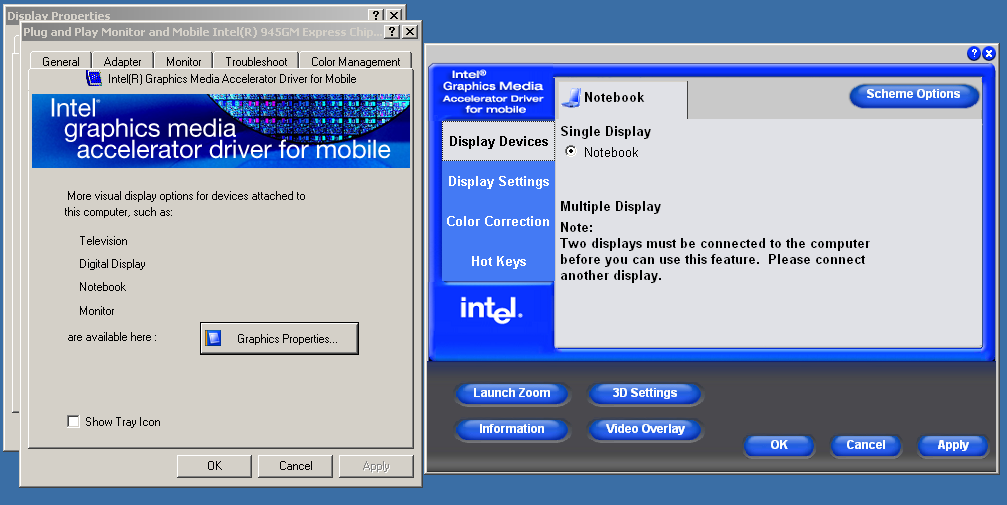The image size is (1007, 505).
Task: Open the Adapter tab
Action: [x=123, y=62]
